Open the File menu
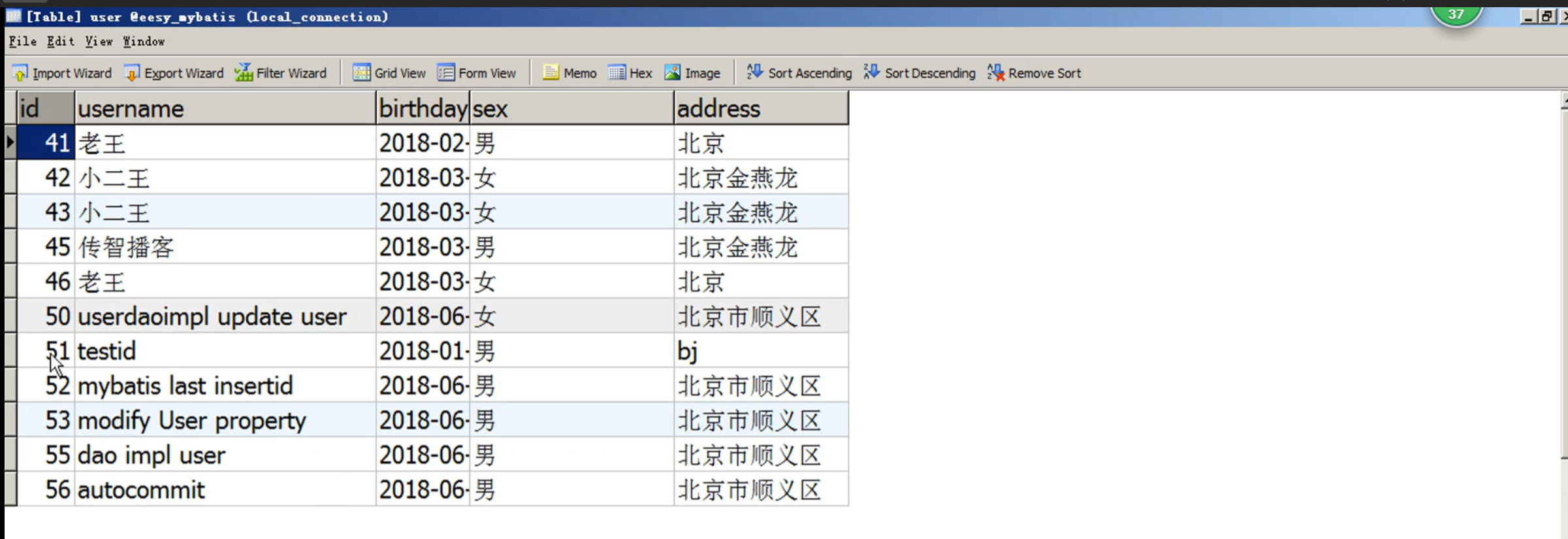 (x=23, y=42)
